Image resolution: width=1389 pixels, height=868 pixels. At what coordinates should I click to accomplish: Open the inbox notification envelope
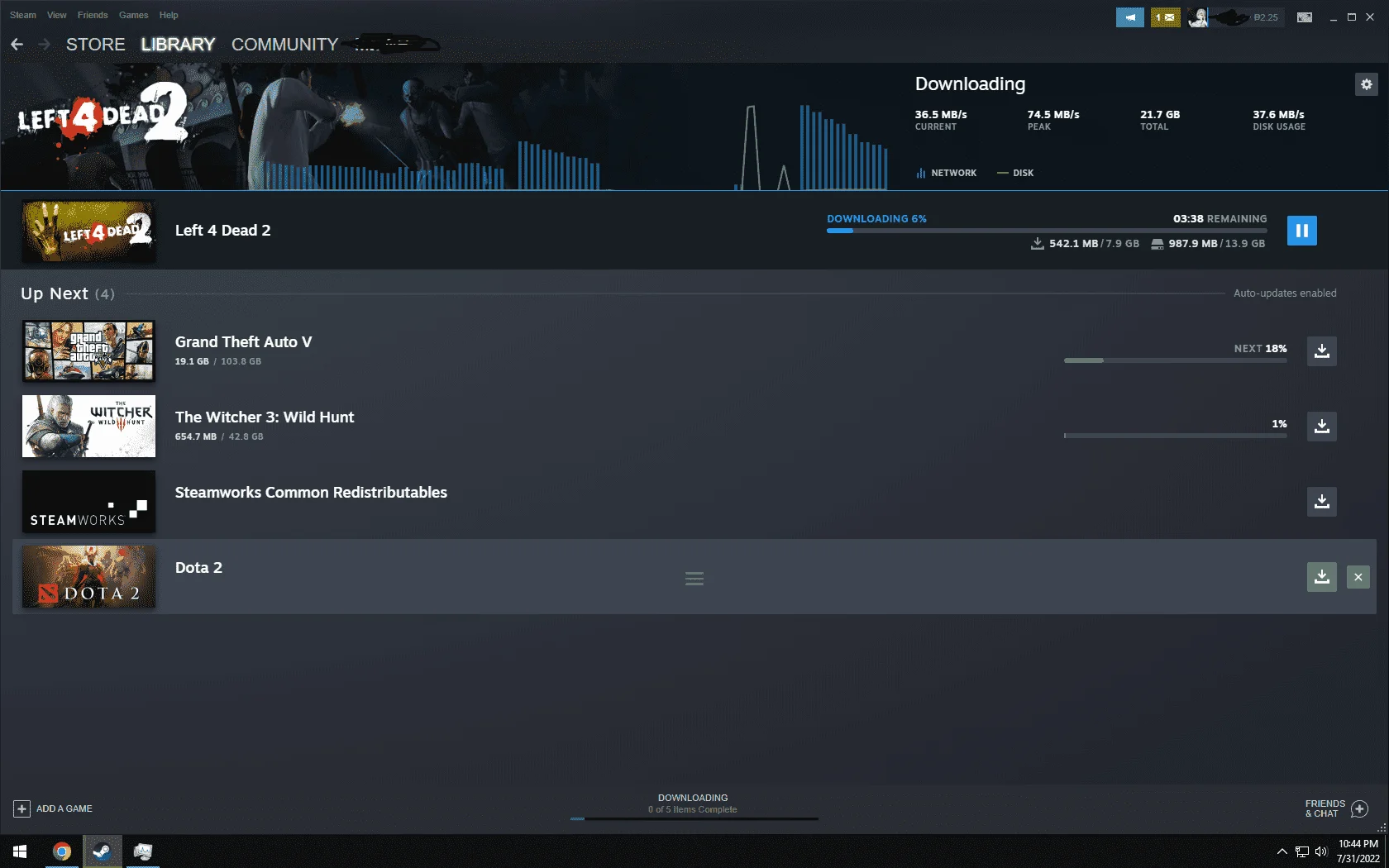point(1165,17)
